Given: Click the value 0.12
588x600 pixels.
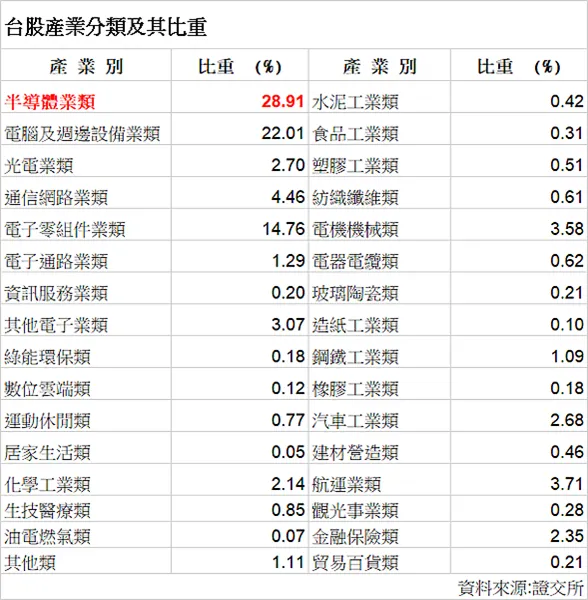Looking at the screenshot, I should pos(288,388).
